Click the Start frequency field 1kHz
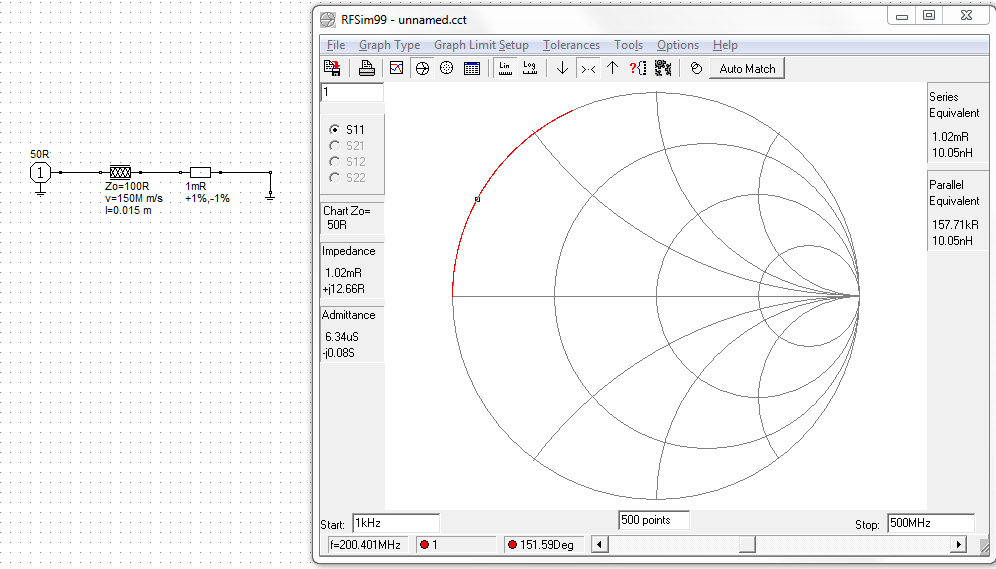This screenshot has height=569, width=996. pyautogui.click(x=396, y=524)
